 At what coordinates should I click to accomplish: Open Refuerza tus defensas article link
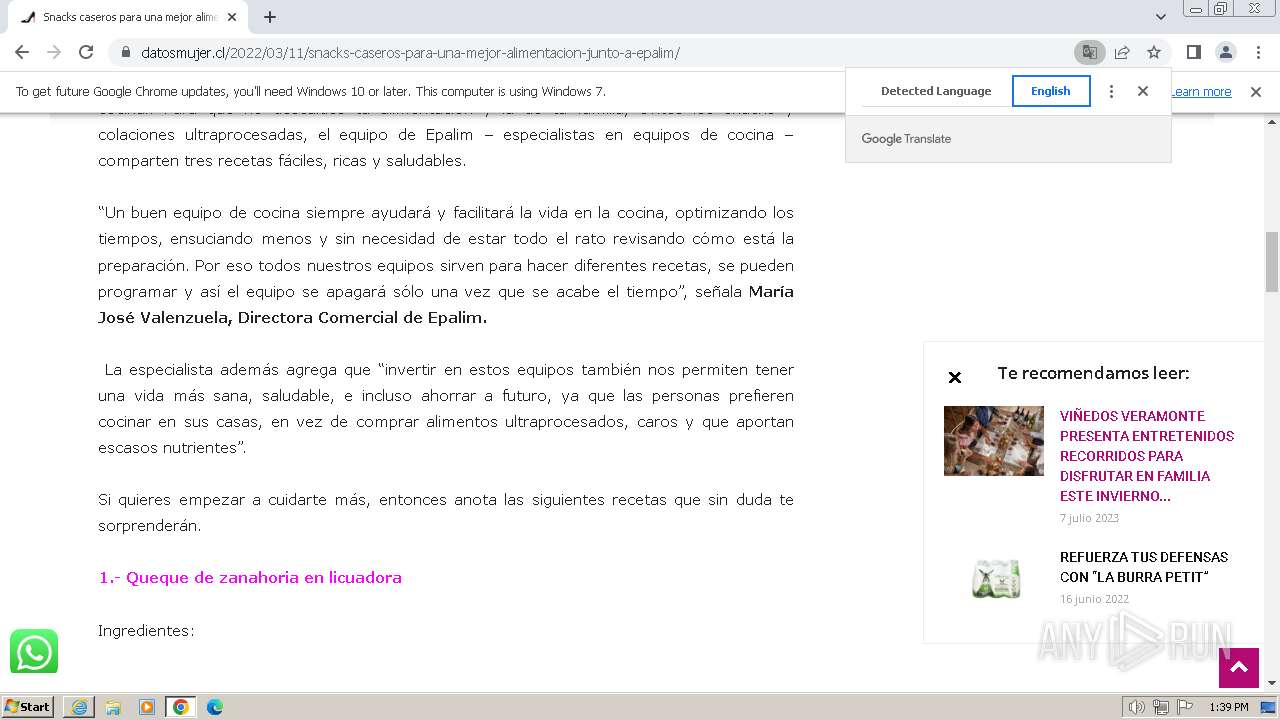click(x=1144, y=567)
